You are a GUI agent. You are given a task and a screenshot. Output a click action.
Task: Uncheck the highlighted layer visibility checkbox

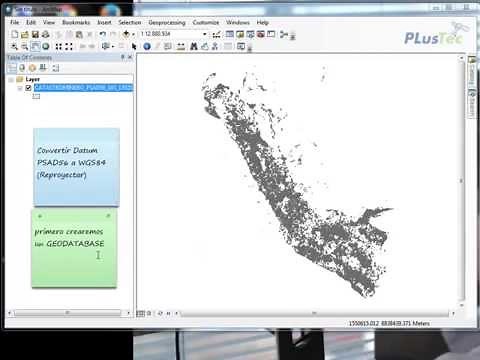click(28, 88)
